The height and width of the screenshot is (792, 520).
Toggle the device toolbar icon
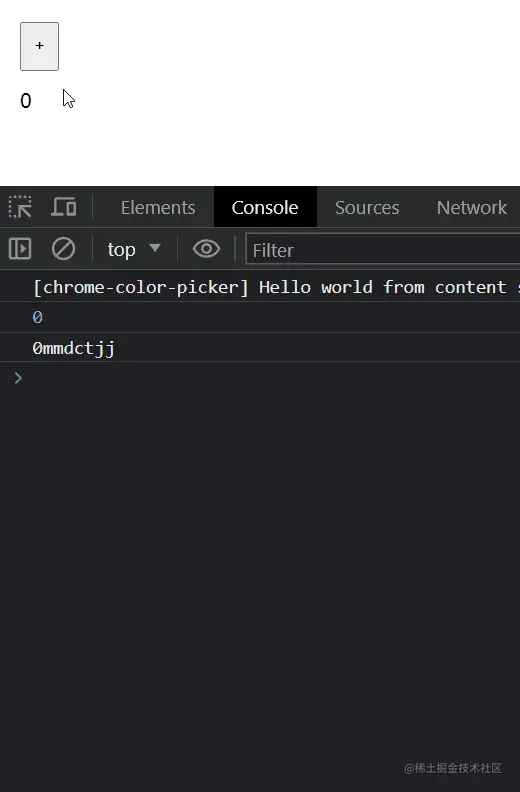click(64, 207)
